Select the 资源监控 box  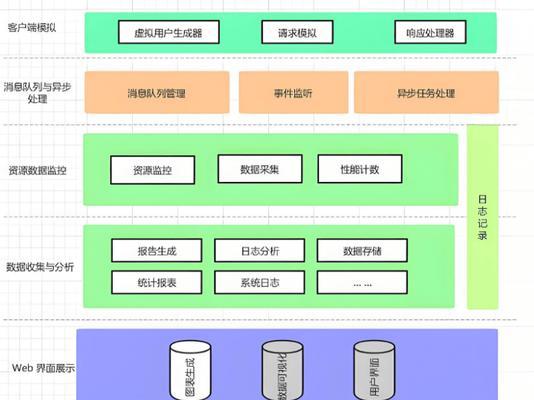(153, 170)
